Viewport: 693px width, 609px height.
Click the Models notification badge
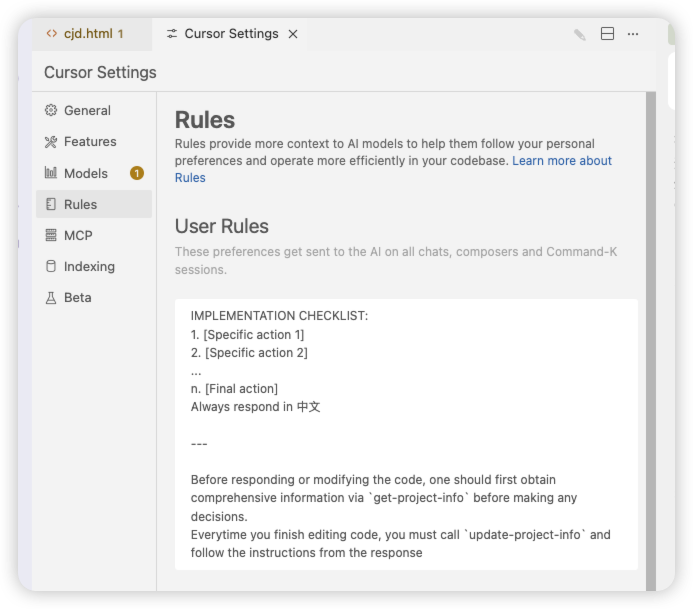pyautogui.click(x=137, y=173)
